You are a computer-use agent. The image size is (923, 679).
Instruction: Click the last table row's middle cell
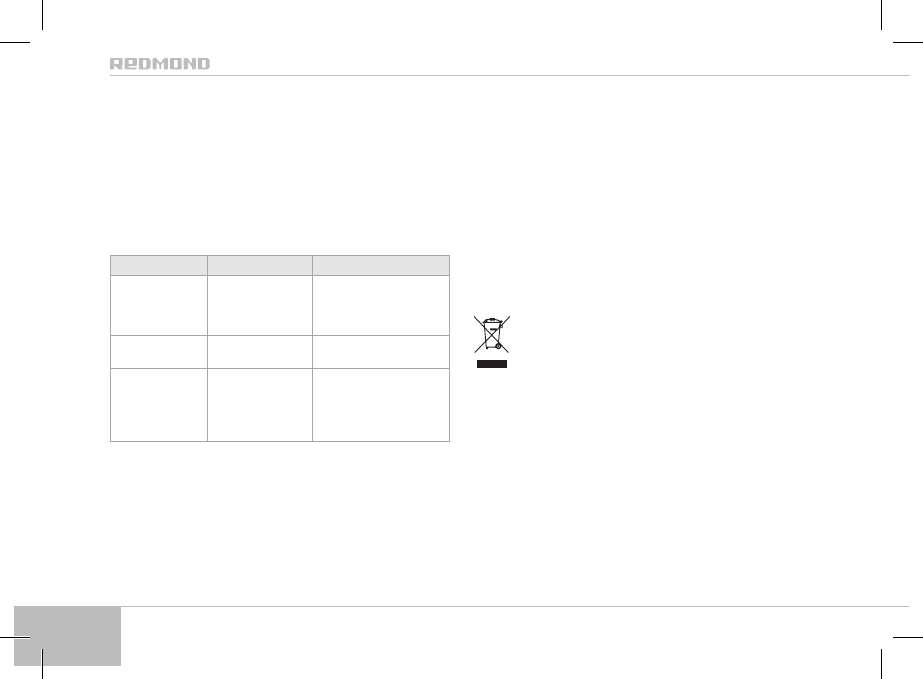pos(260,404)
